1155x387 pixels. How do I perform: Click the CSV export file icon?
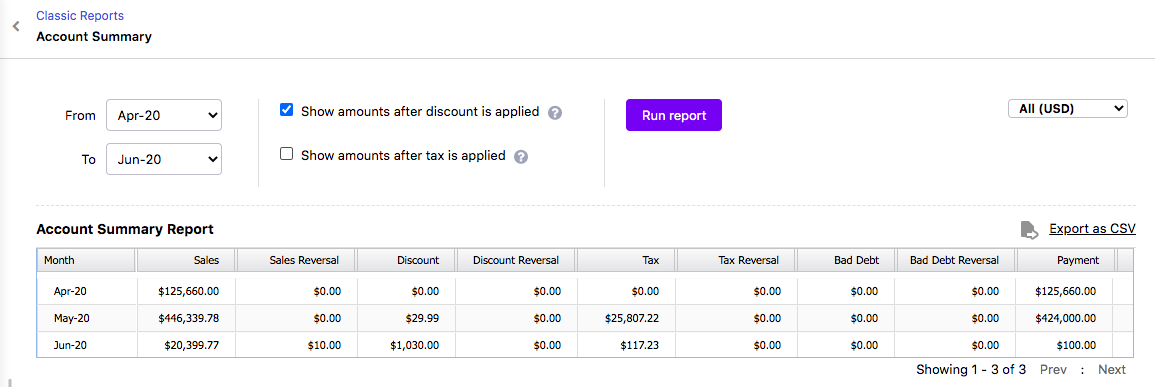[x=1029, y=230]
